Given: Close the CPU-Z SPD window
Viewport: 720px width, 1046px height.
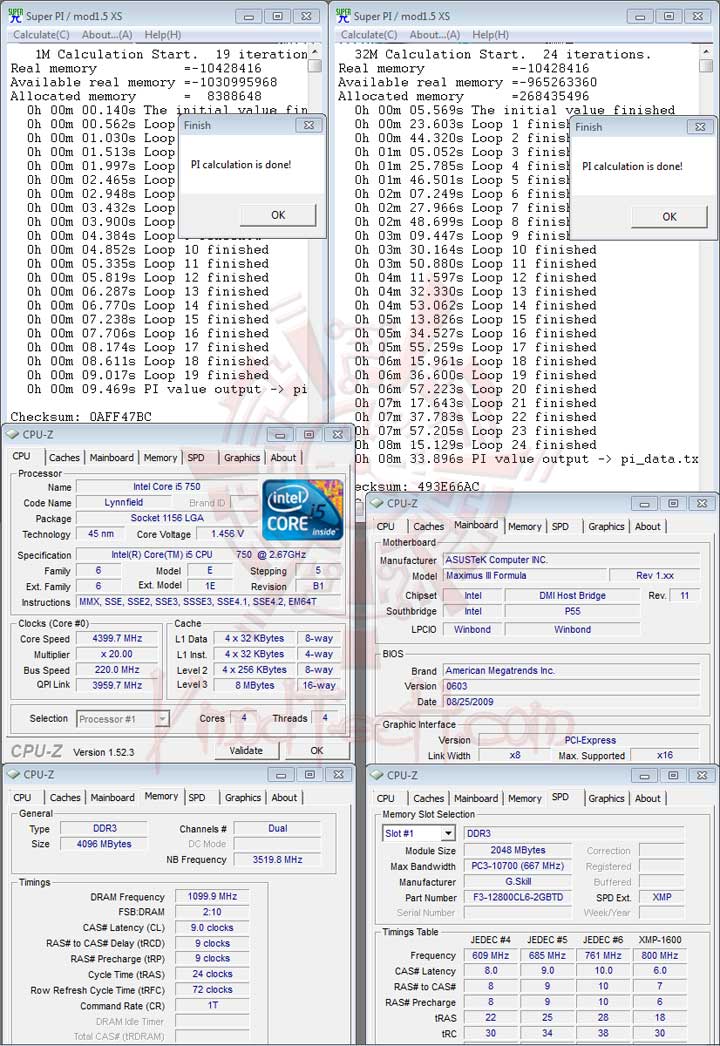Looking at the screenshot, I should [x=702, y=775].
